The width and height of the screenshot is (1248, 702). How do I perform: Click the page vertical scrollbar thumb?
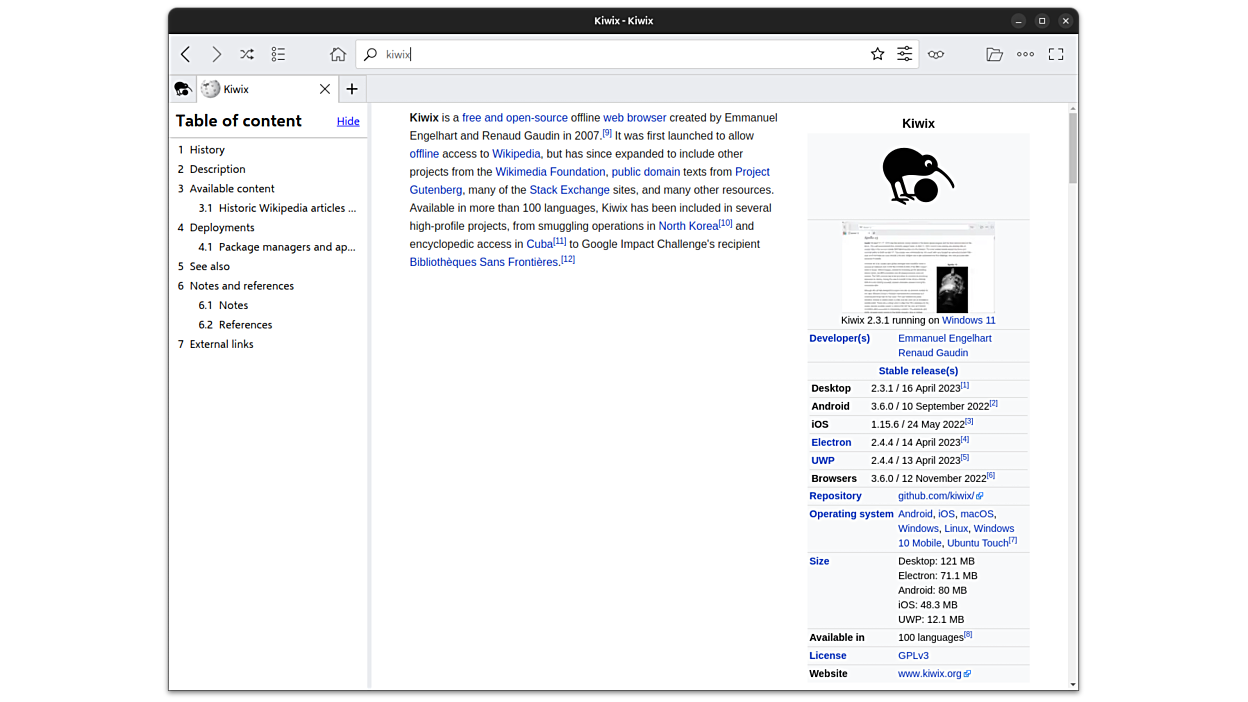[x=1073, y=147]
